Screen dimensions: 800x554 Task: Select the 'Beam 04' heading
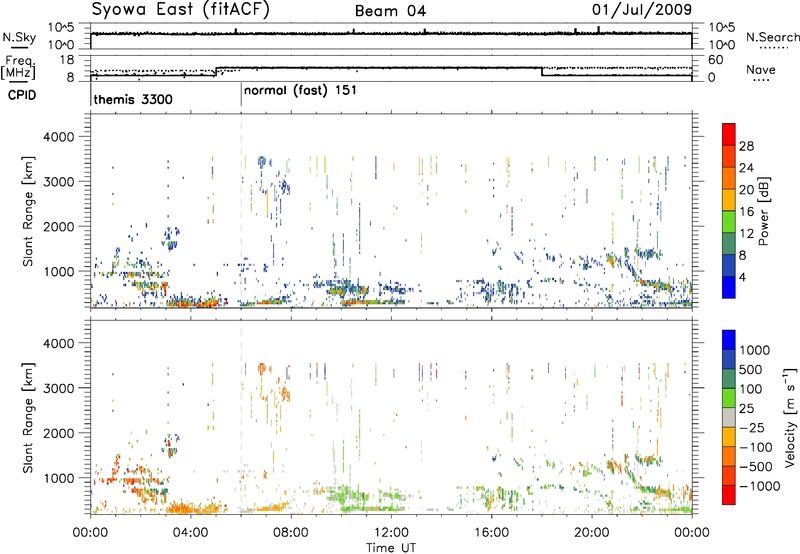pos(390,11)
